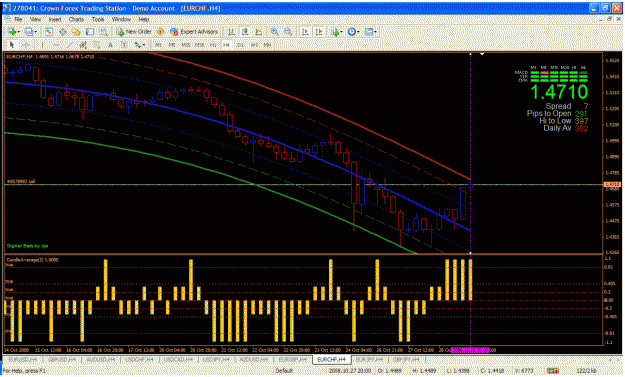Switch to the EURGBP,H4 chart tab
The image size is (625, 377).
[293, 359]
